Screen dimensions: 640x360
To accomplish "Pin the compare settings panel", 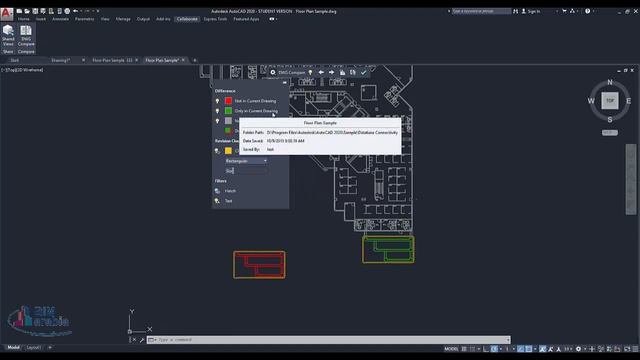I will coord(284,82).
